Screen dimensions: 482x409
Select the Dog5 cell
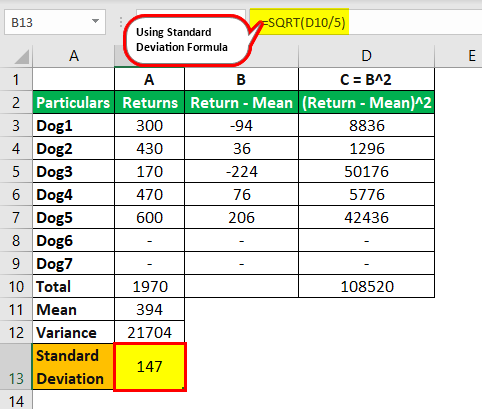point(73,217)
